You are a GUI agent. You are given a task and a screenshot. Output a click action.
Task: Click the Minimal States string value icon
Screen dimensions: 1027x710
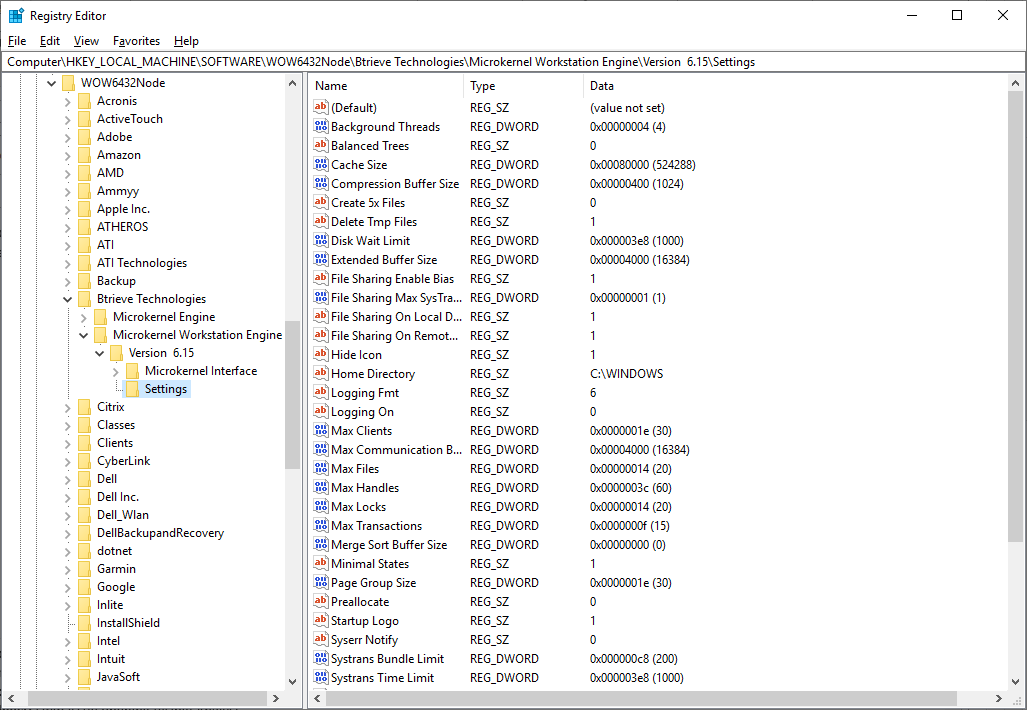[x=320, y=563]
